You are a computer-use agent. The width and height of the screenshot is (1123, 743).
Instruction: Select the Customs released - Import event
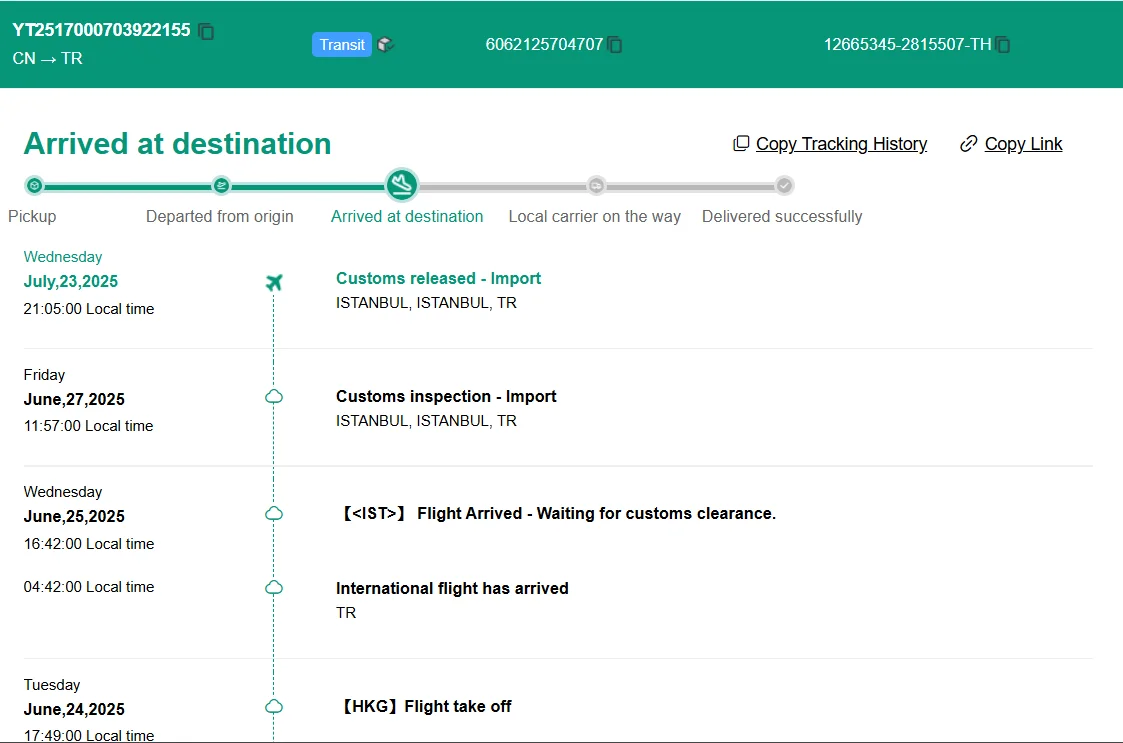[x=438, y=279]
